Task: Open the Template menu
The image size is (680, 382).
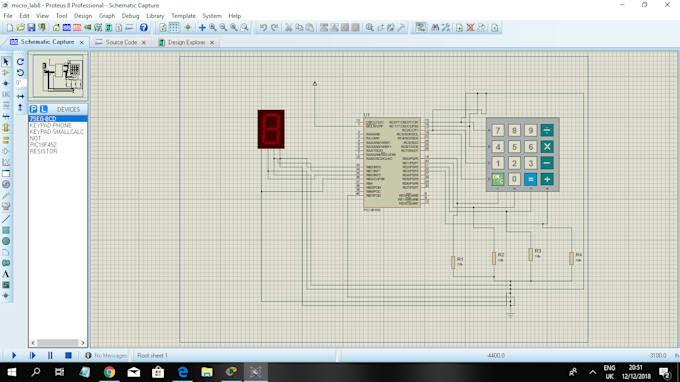Action: point(183,16)
